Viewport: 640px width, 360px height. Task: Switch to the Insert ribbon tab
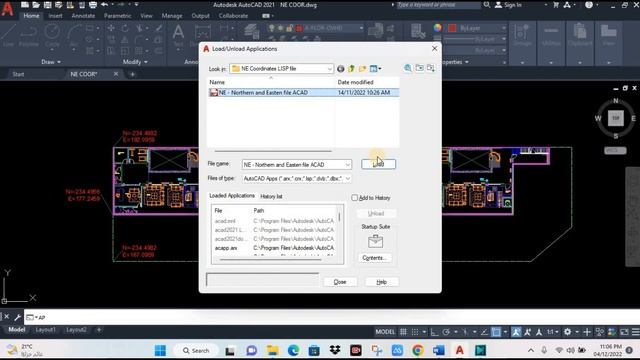click(x=55, y=16)
